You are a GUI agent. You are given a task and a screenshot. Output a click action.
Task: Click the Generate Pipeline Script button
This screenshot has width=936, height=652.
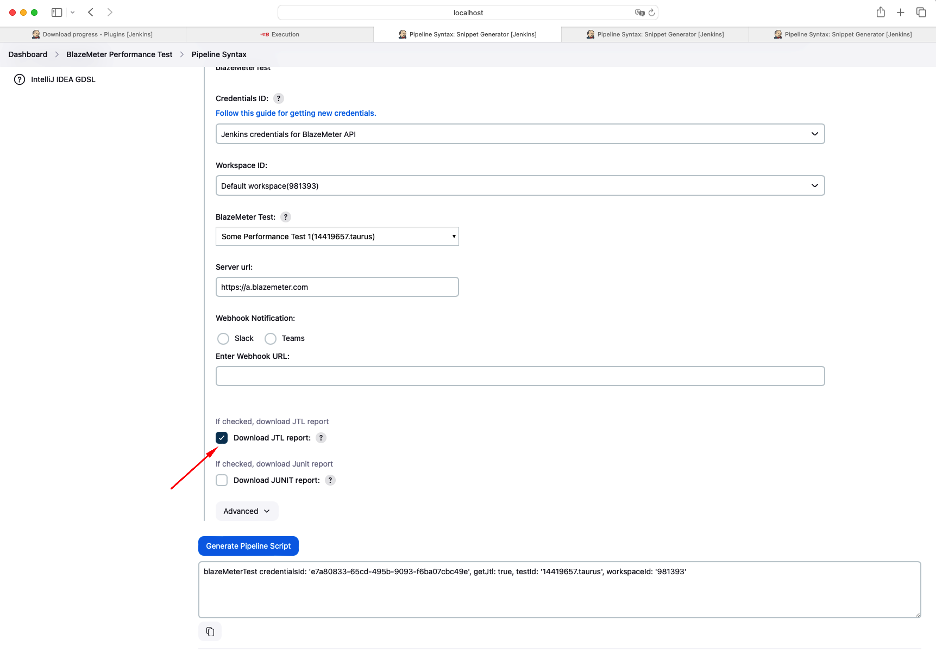coord(248,546)
